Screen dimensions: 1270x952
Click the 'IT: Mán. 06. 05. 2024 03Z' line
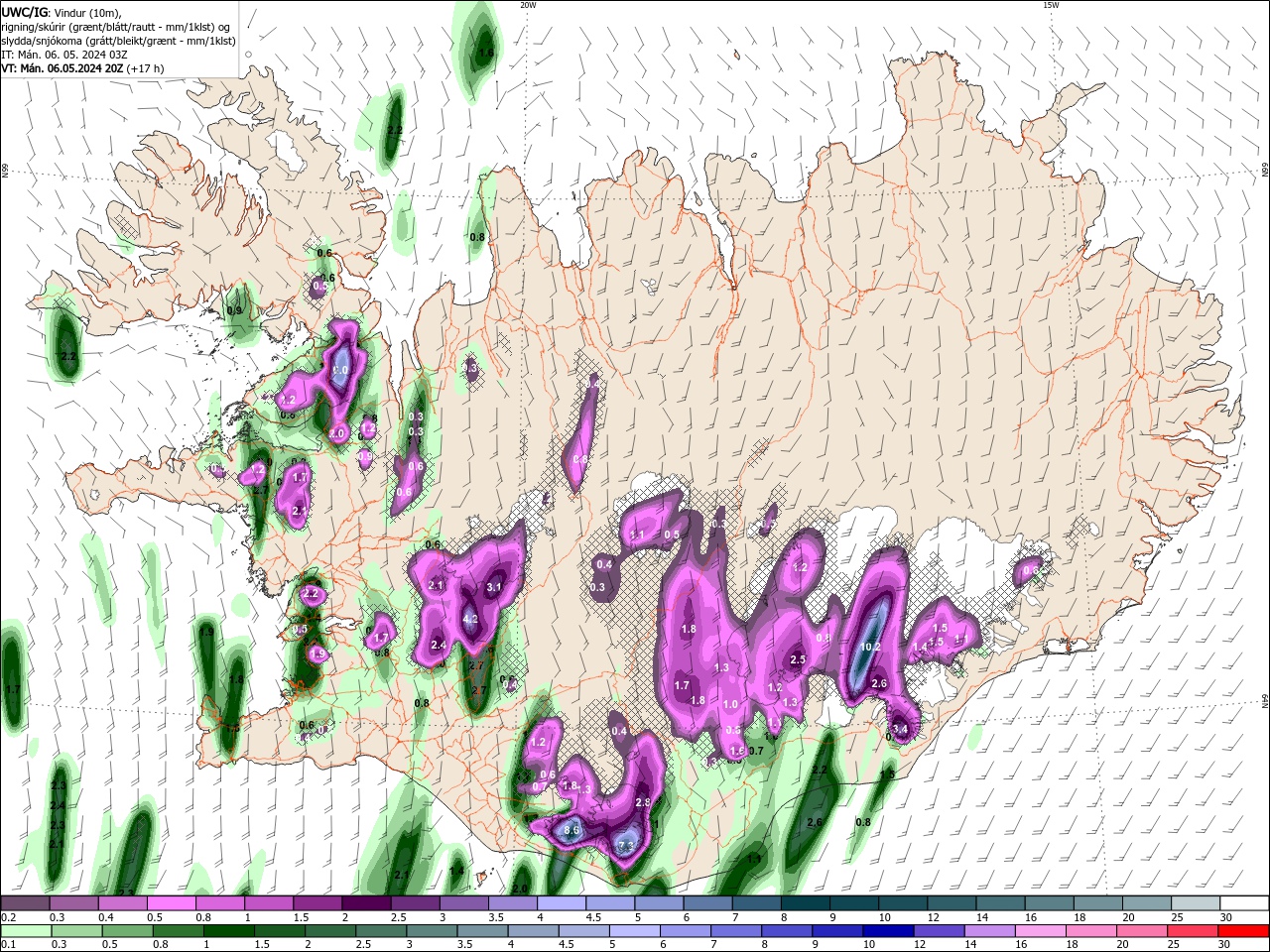(x=64, y=55)
